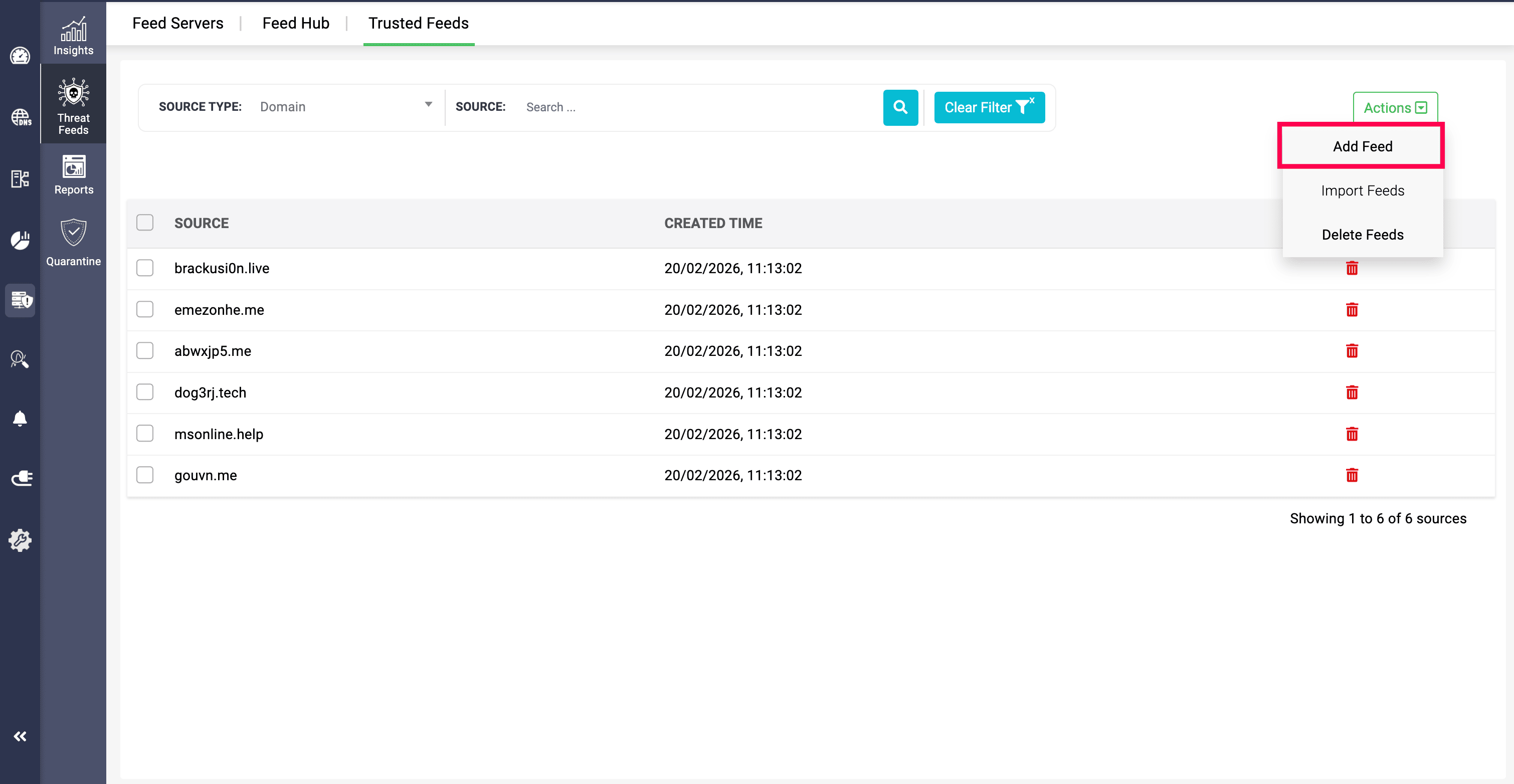Image resolution: width=1514 pixels, height=784 pixels.
Task: Select the gouvn.me row checkbox
Action: pos(144,475)
